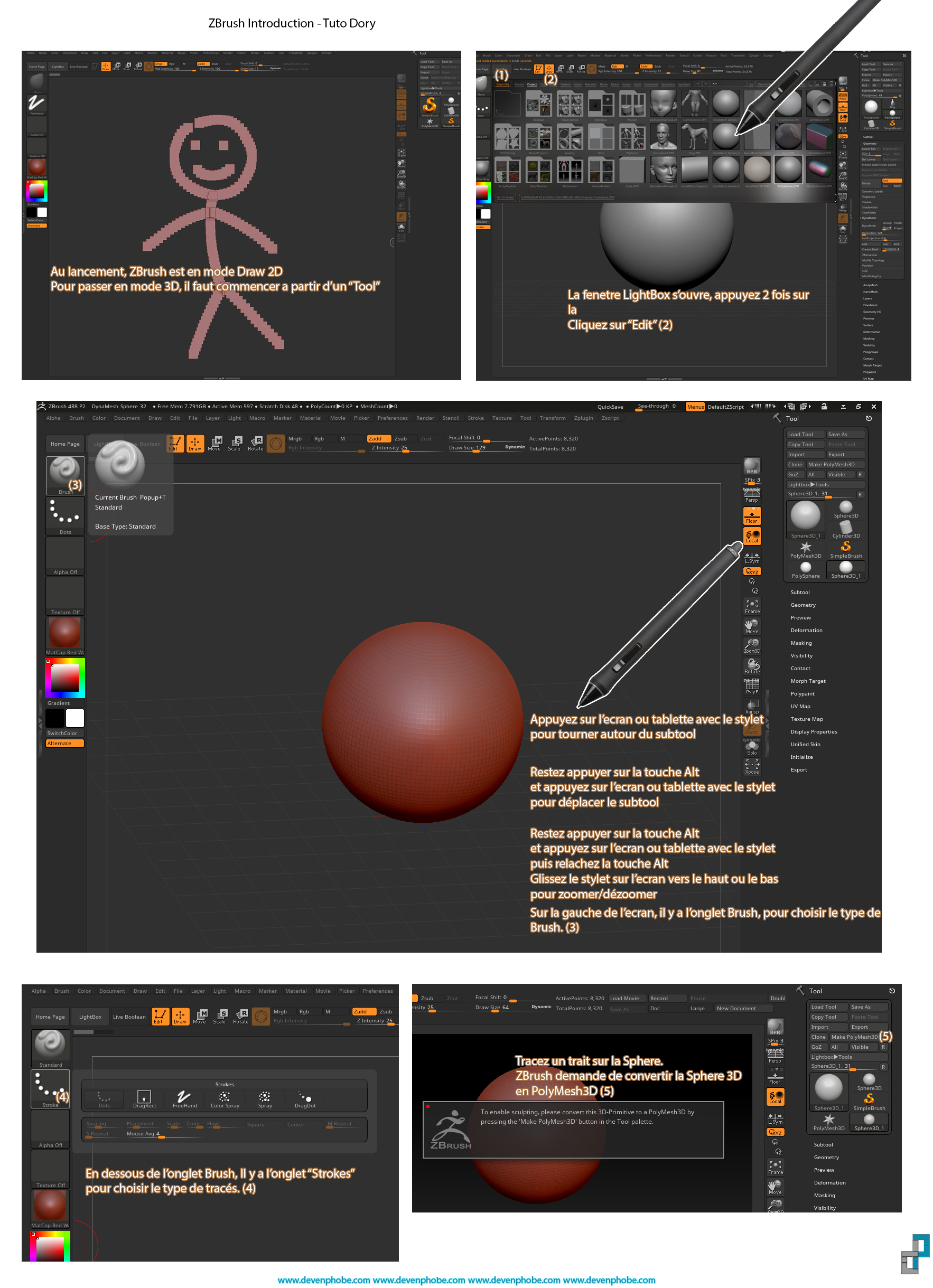Expand the Contact sub-palette
The width and height of the screenshot is (933, 1288).
pos(800,669)
